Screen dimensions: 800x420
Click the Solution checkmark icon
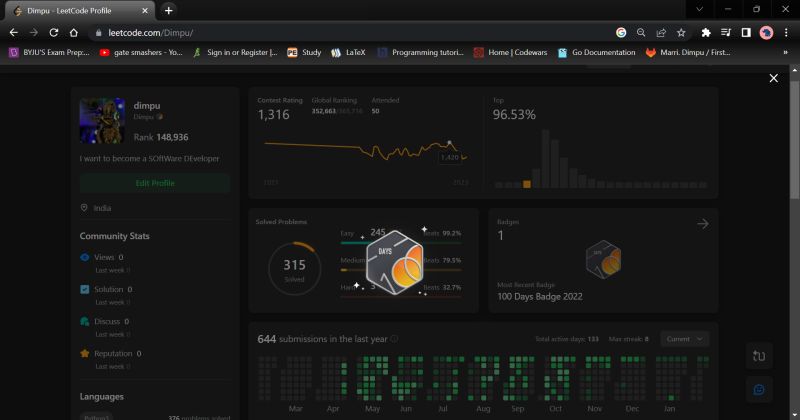[85, 289]
